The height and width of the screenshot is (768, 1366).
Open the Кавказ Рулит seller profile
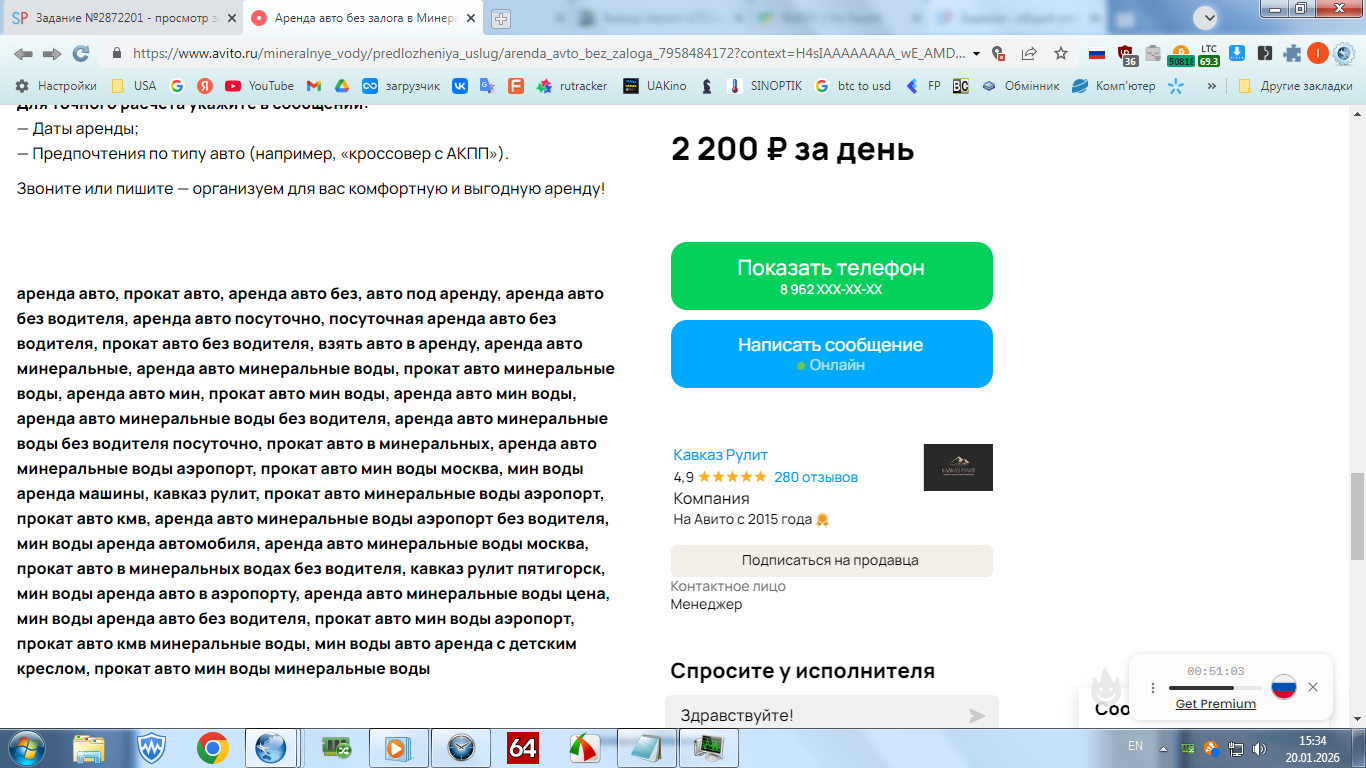[x=720, y=455]
